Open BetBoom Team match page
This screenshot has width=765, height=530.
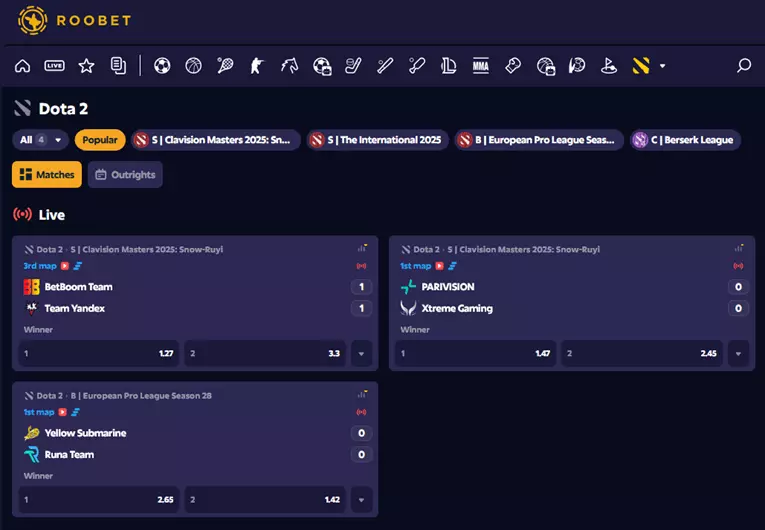coord(79,287)
